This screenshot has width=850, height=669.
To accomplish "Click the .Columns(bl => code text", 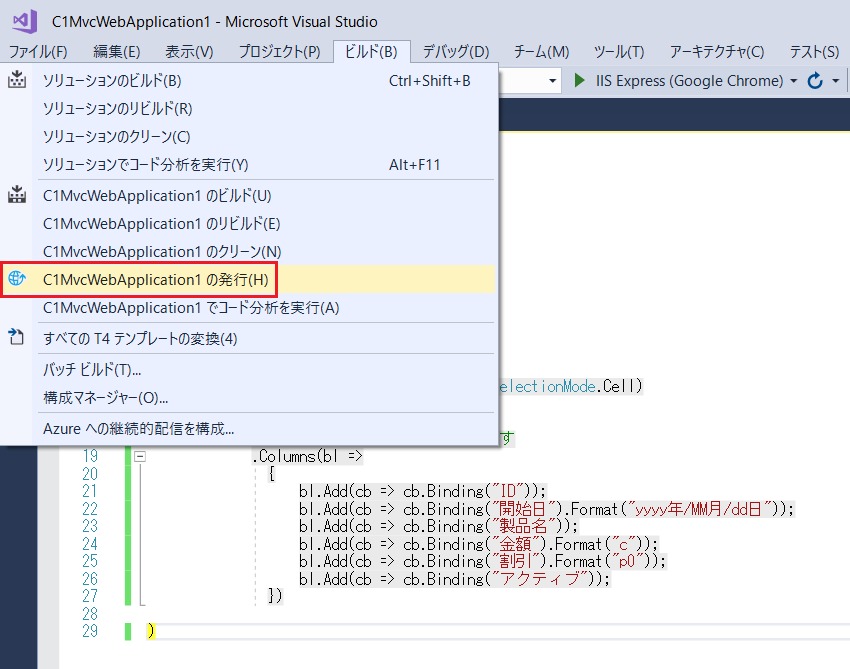I will (x=307, y=456).
